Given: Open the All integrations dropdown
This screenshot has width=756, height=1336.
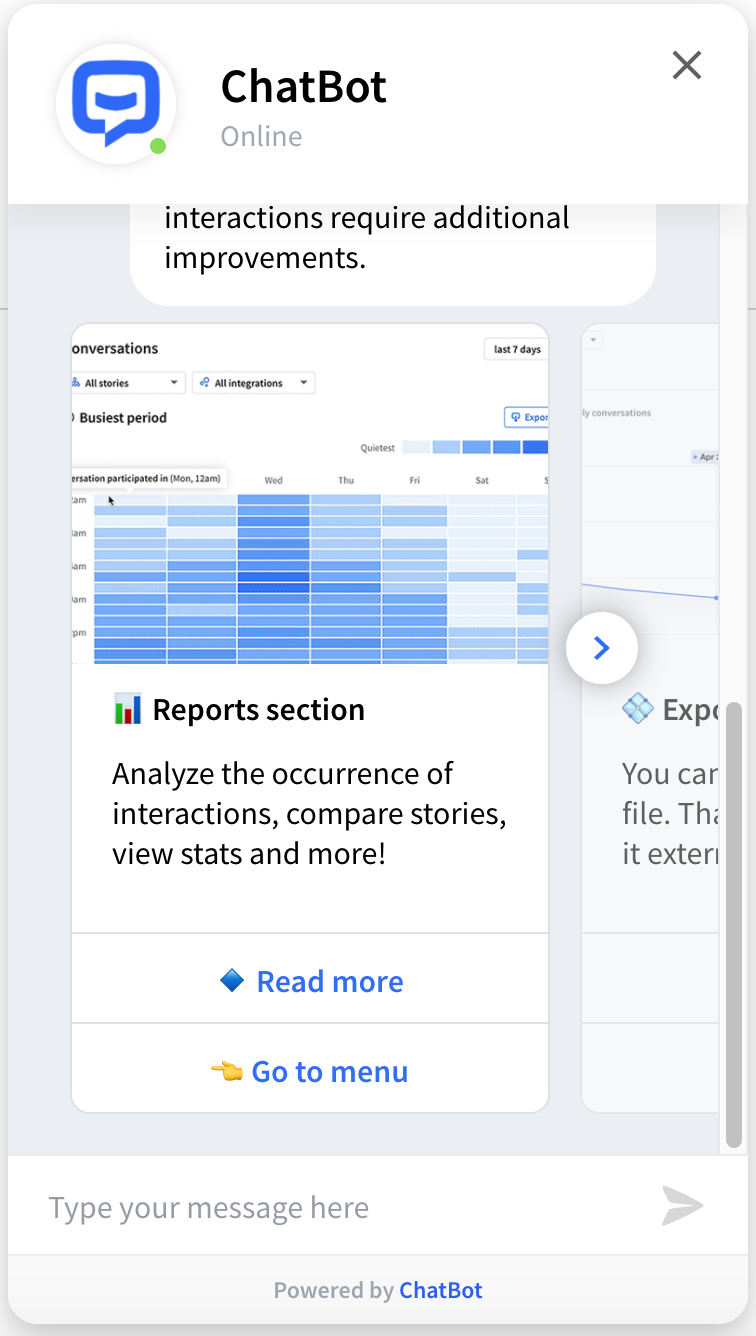Looking at the screenshot, I should click(253, 383).
